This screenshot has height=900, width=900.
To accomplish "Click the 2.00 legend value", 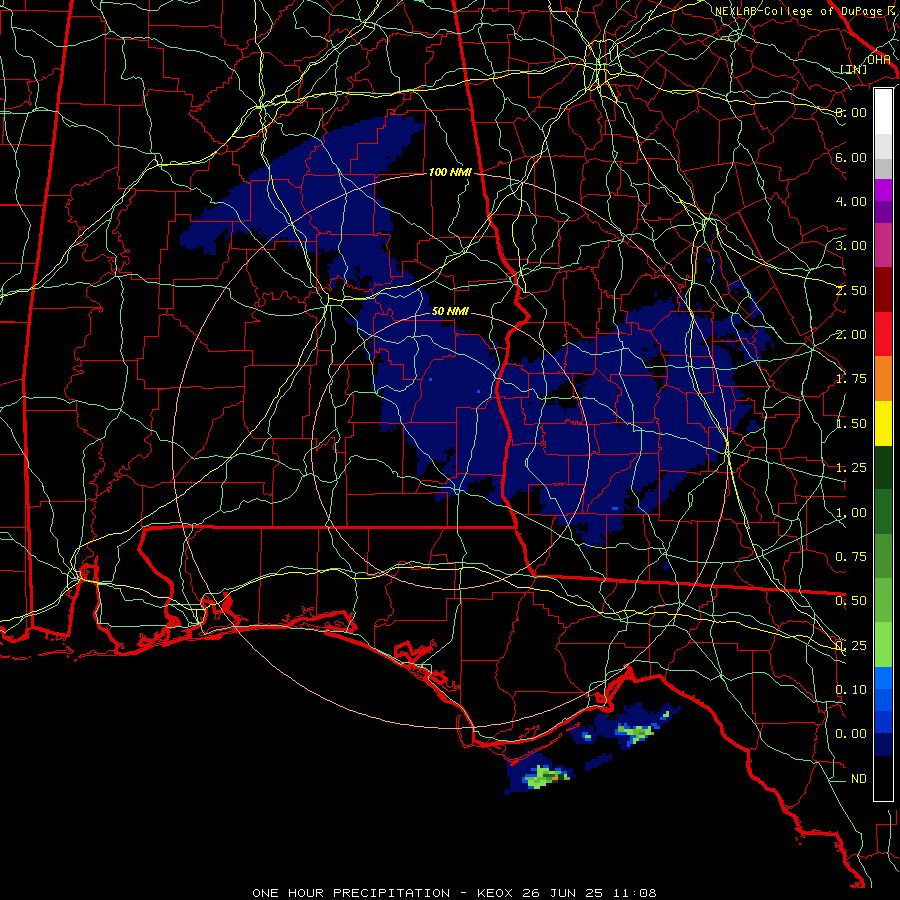I will [x=851, y=335].
